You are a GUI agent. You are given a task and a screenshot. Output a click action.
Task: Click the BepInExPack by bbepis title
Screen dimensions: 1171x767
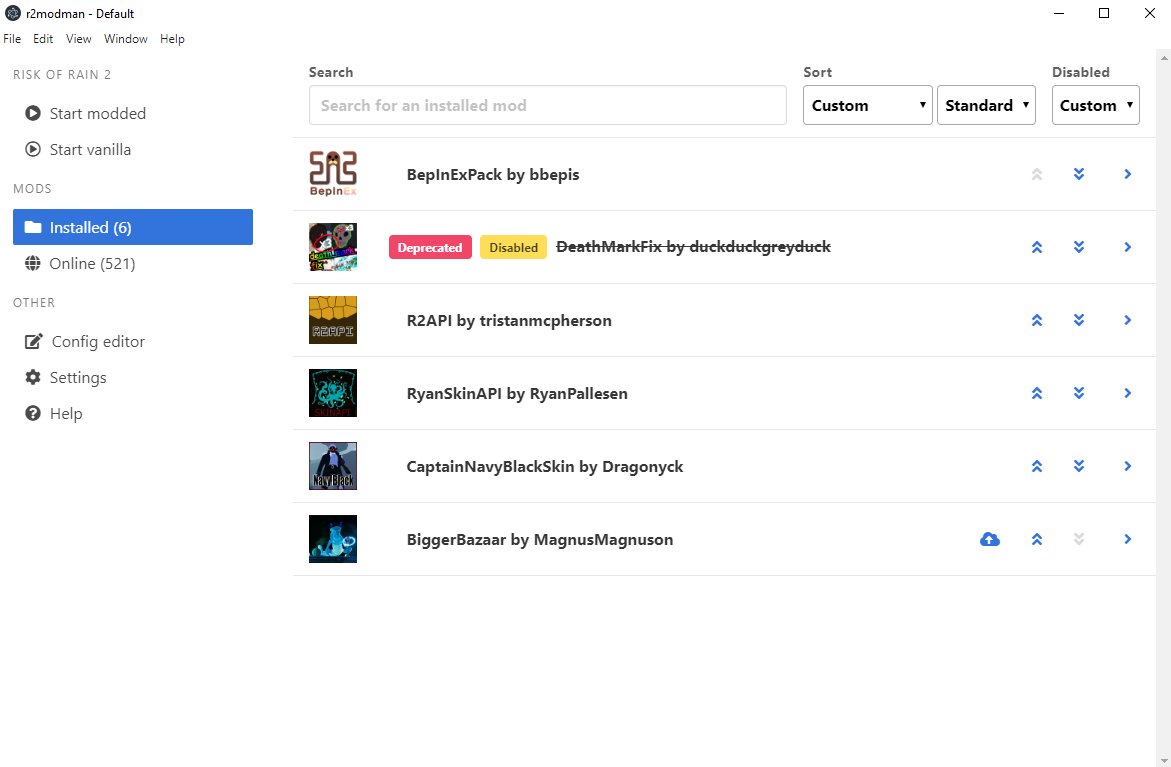(493, 174)
